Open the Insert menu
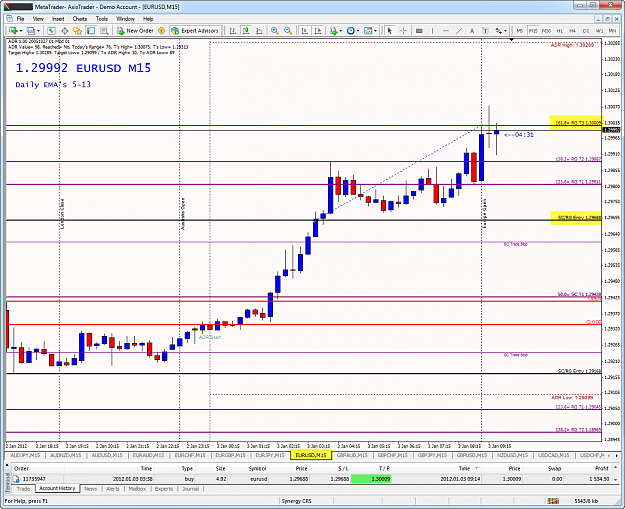 point(58,19)
